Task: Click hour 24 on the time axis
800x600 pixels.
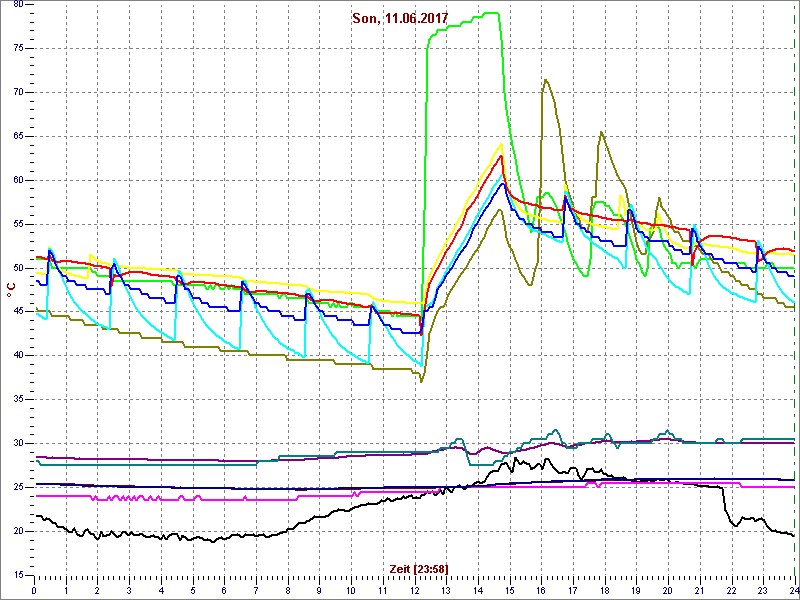Action: [x=794, y=591]
